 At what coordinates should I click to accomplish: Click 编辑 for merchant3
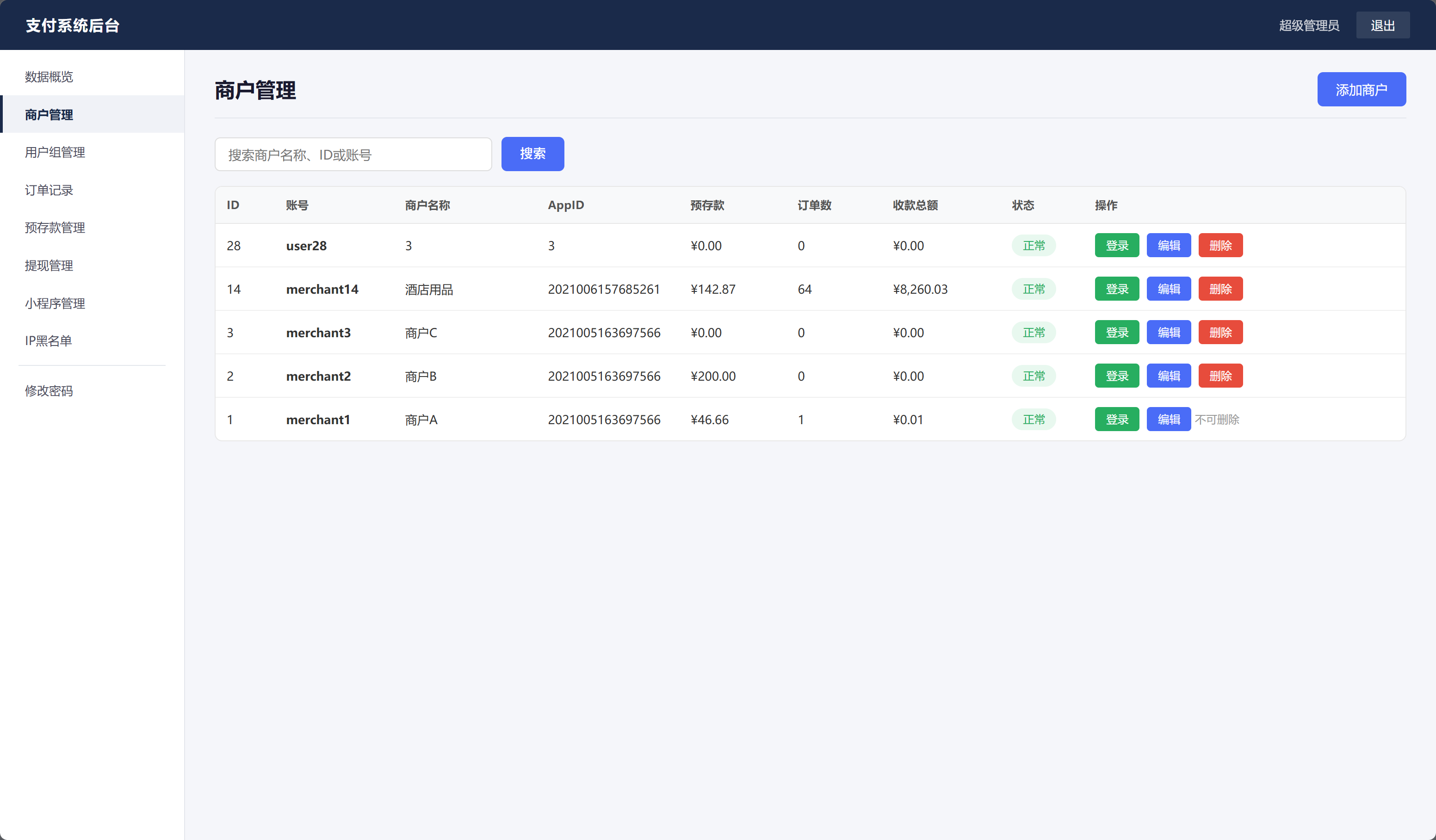click(x=1169, y=332)
